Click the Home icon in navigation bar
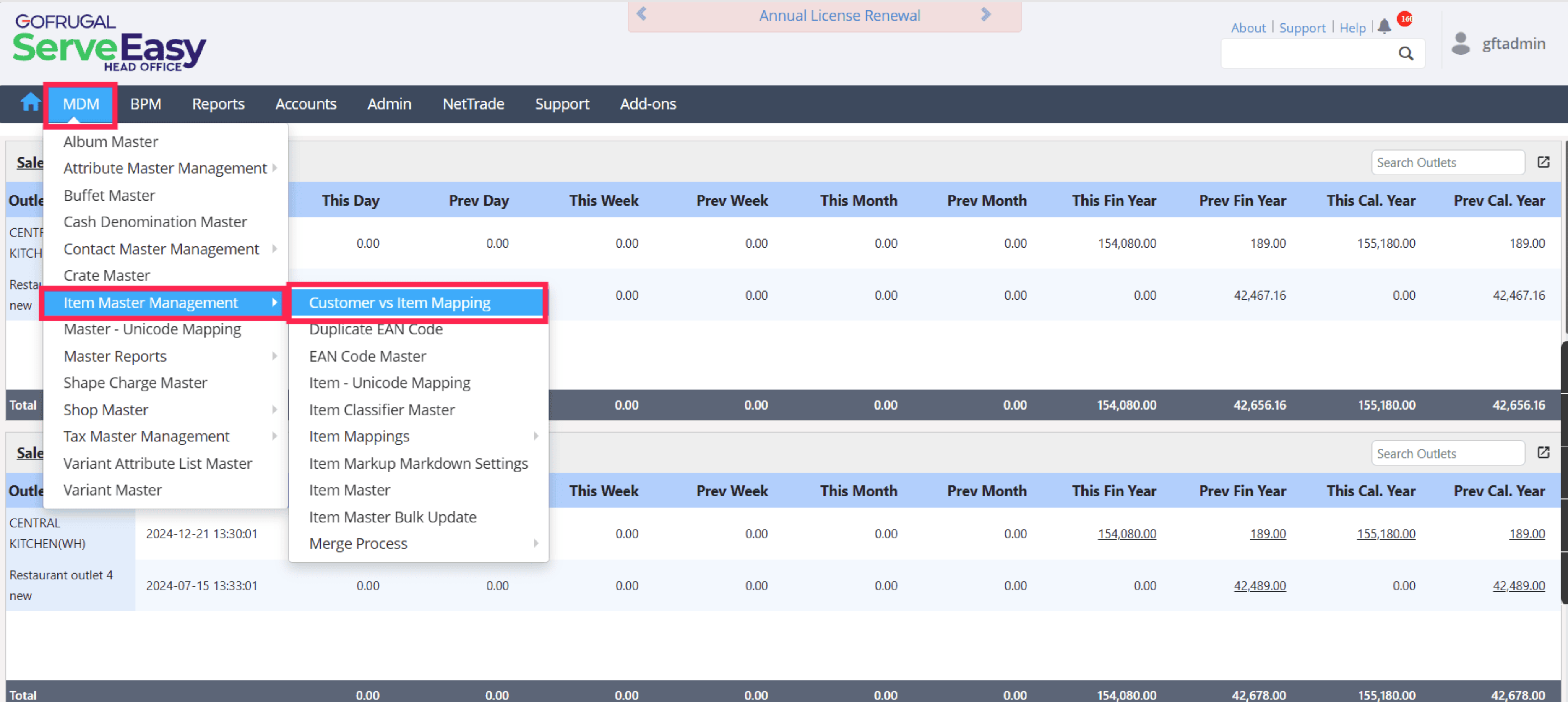The width and height of the screenshot is (1568, 702). 30,103
